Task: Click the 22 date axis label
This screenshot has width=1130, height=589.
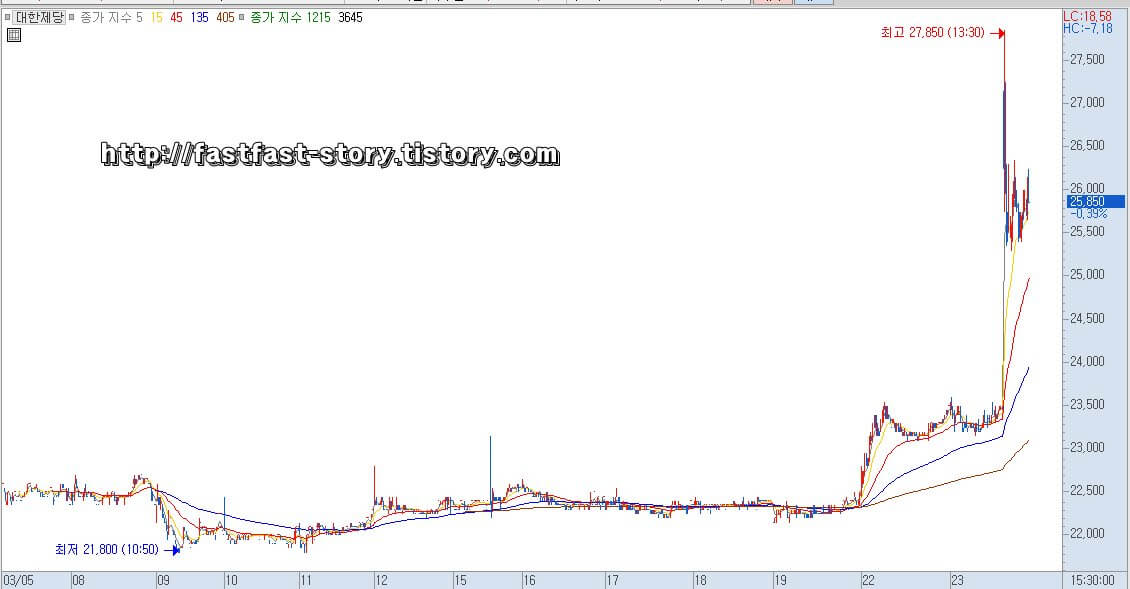Action: pos(868,580)
